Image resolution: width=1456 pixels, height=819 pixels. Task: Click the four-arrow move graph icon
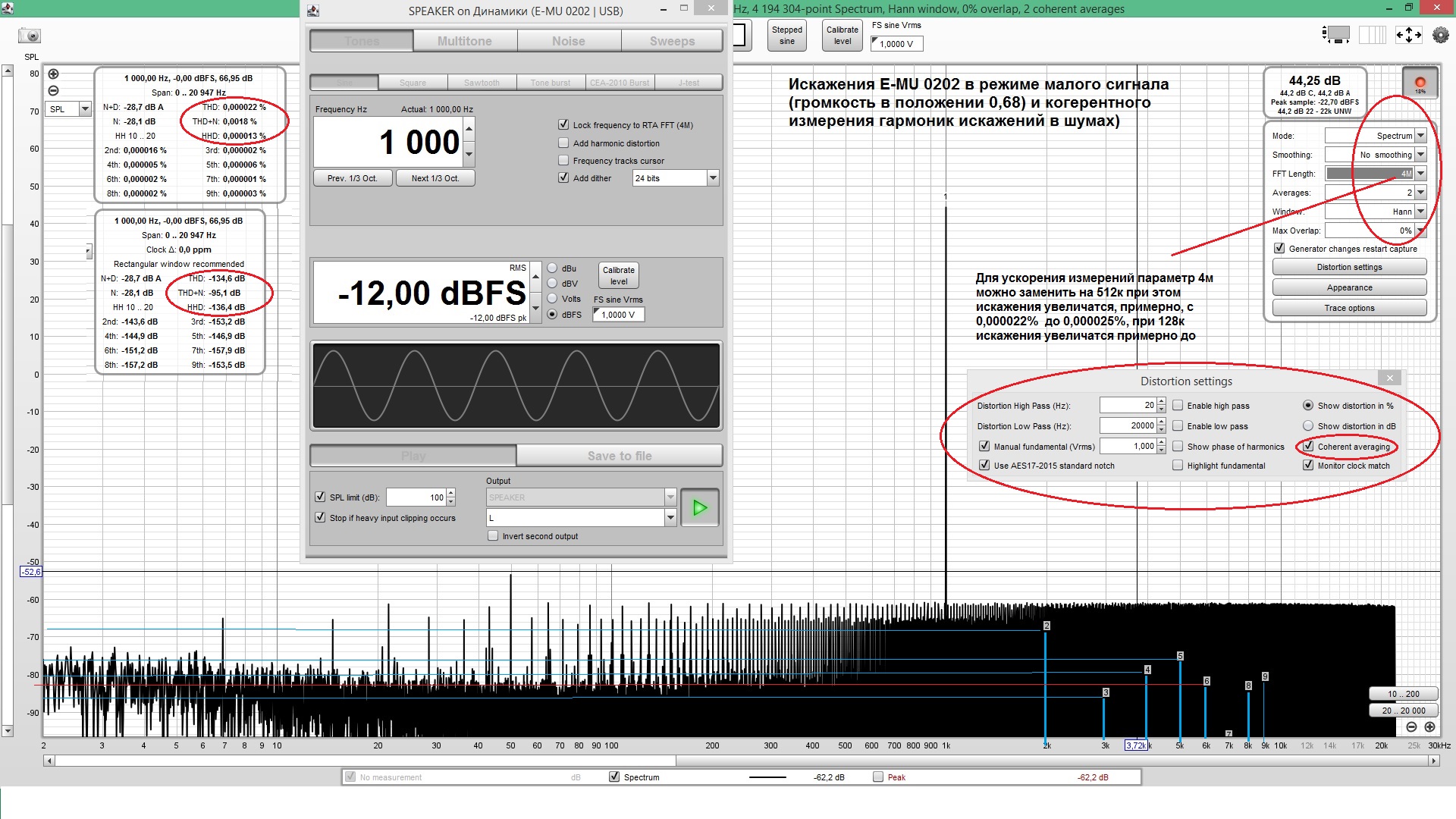point(1408,35)
